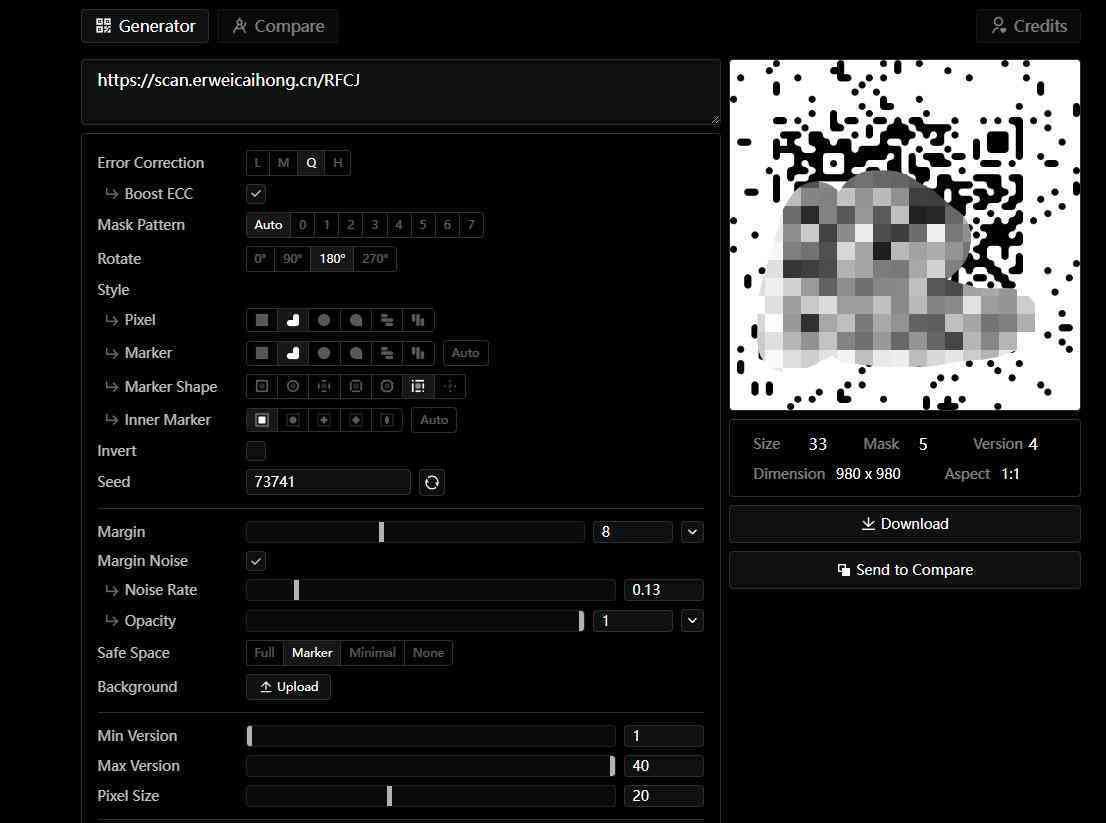Choose vertical columns Marker style icon

tap(418, 353)
